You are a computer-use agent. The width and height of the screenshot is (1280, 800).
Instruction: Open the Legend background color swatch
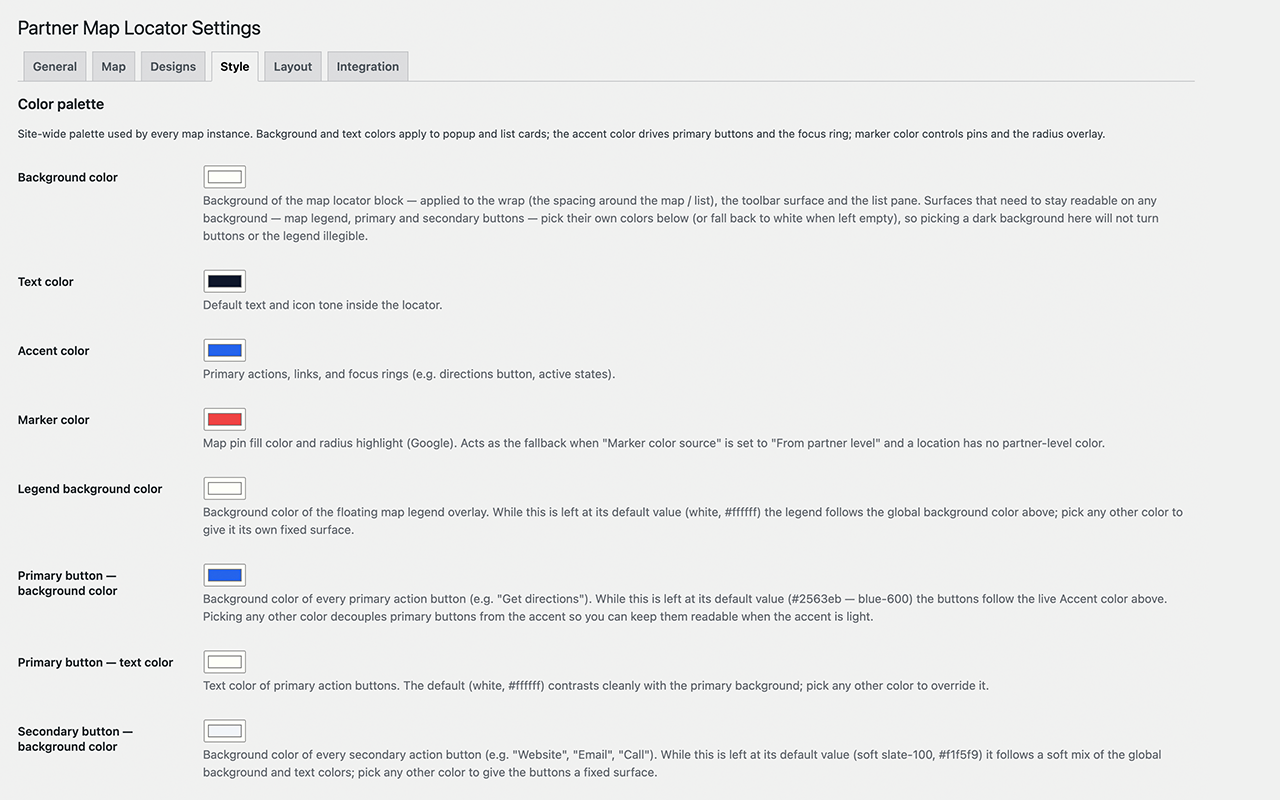[x=225, y=488]
